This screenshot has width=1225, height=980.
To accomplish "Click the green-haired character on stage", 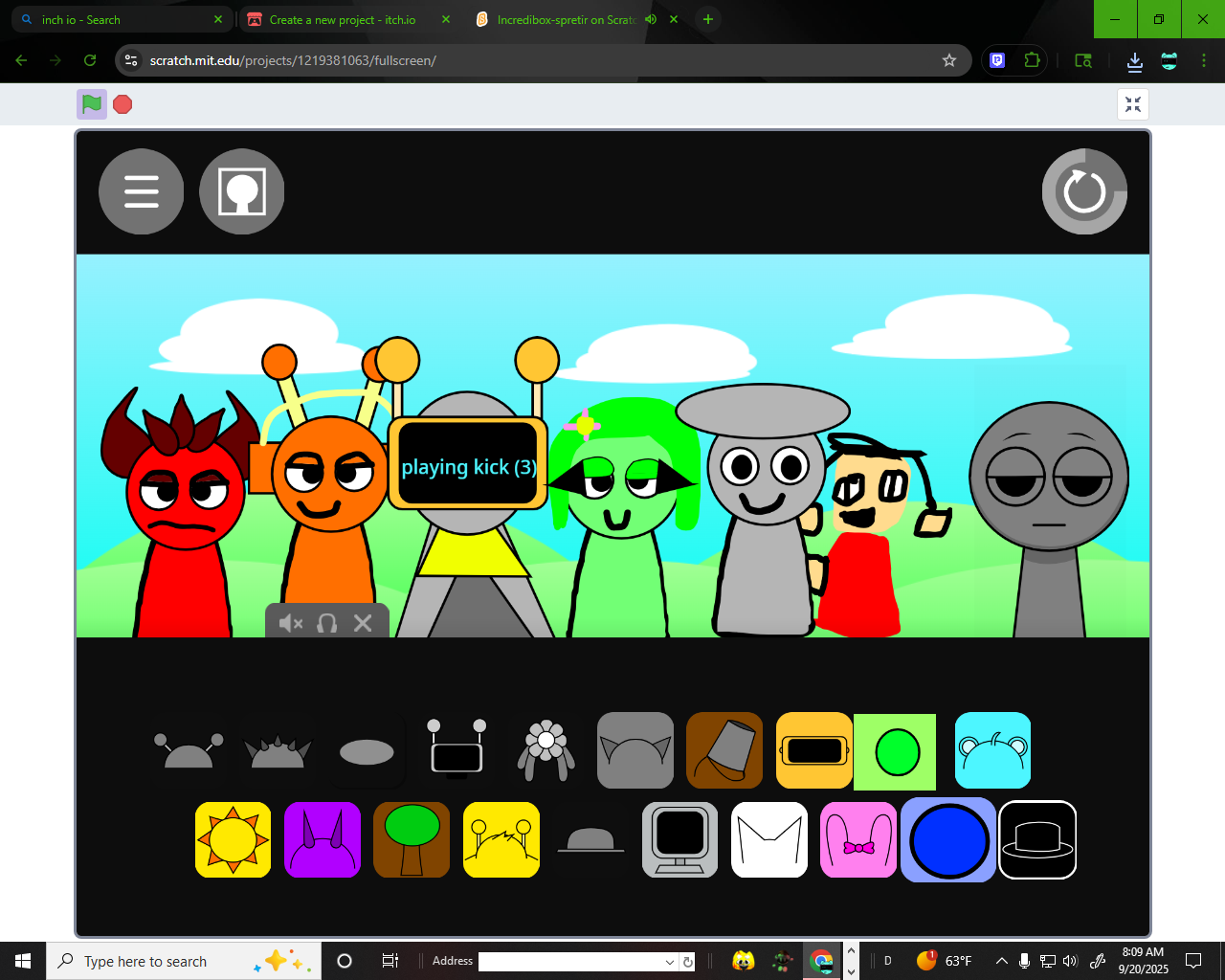I will (624, 517).
